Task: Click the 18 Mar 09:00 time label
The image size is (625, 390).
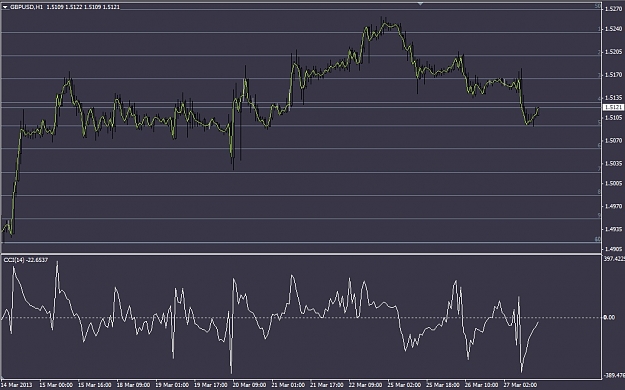Action: (133, 385)
